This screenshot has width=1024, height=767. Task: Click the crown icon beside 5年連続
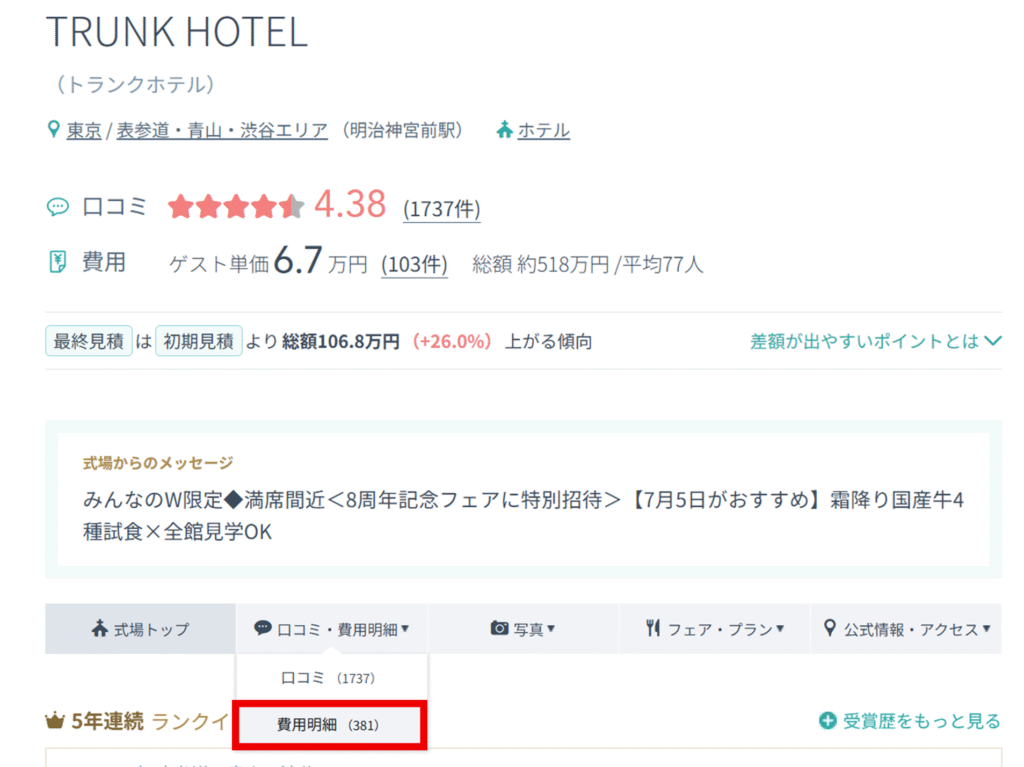pyautogui.click(x=55, y=721)
